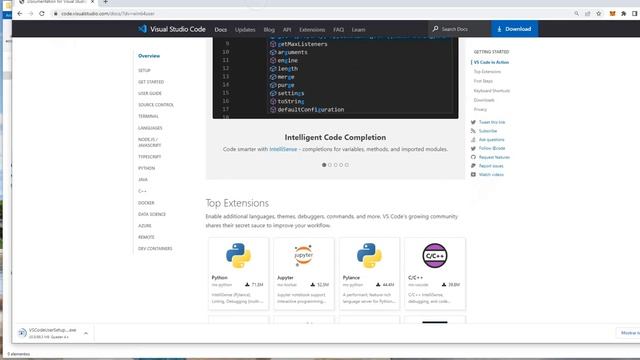The width and height of the screenshot is (640, 360).
Task: Click the GitHub icon beside Request features
Action: [x=473, y=157]
